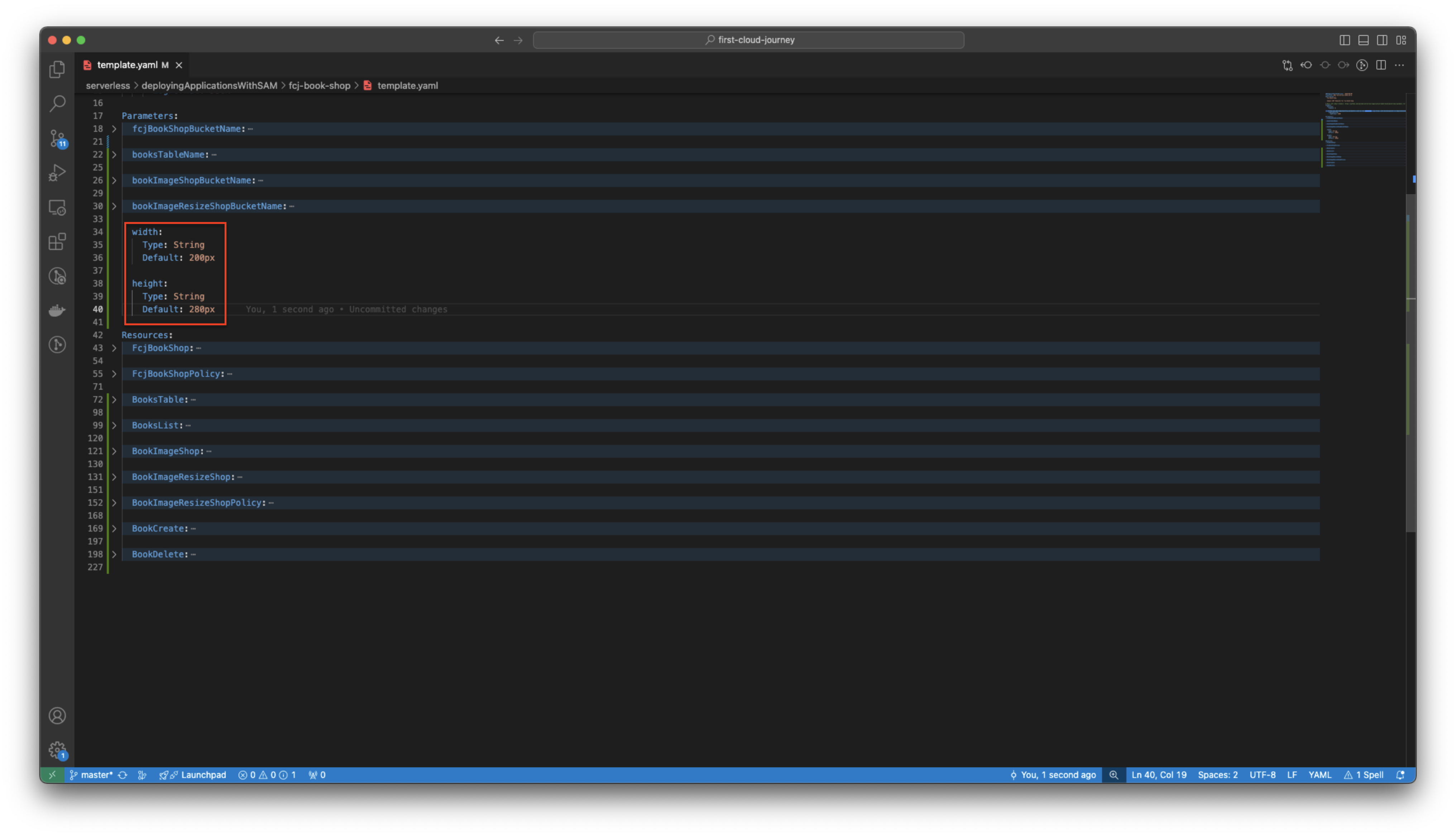Close the template.yaml tab
Viewport: 1456px width, 836px height.
(x=179, y=66)
